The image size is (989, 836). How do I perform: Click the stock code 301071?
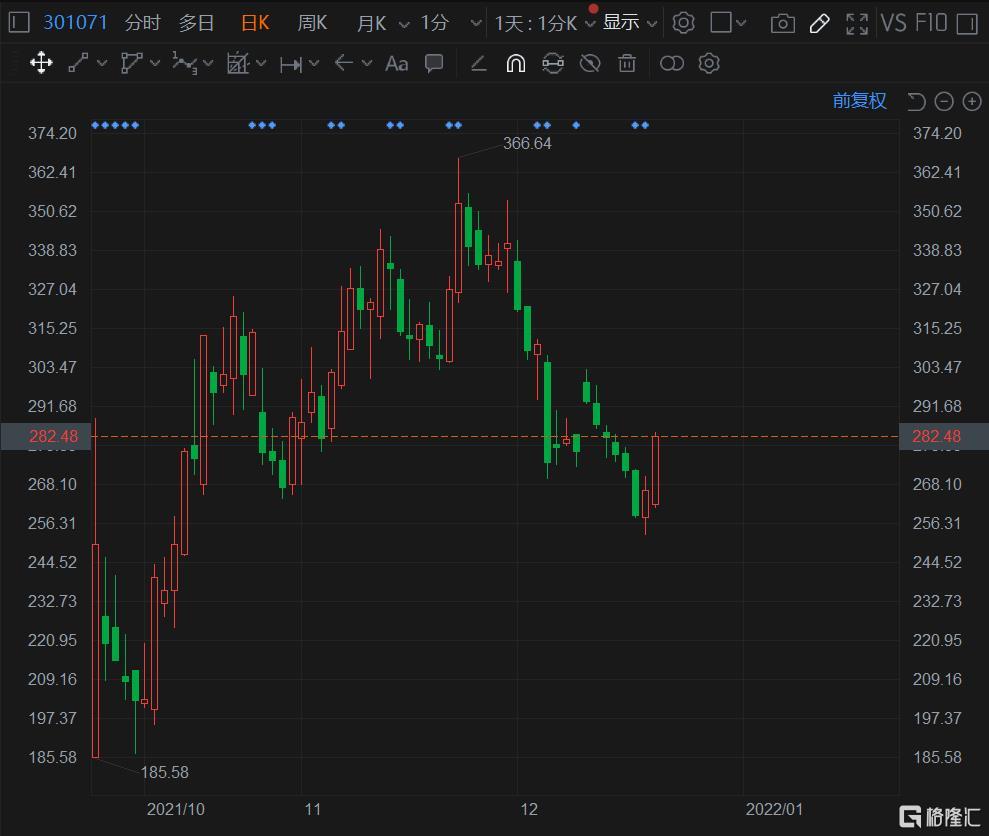coord(75,23)
